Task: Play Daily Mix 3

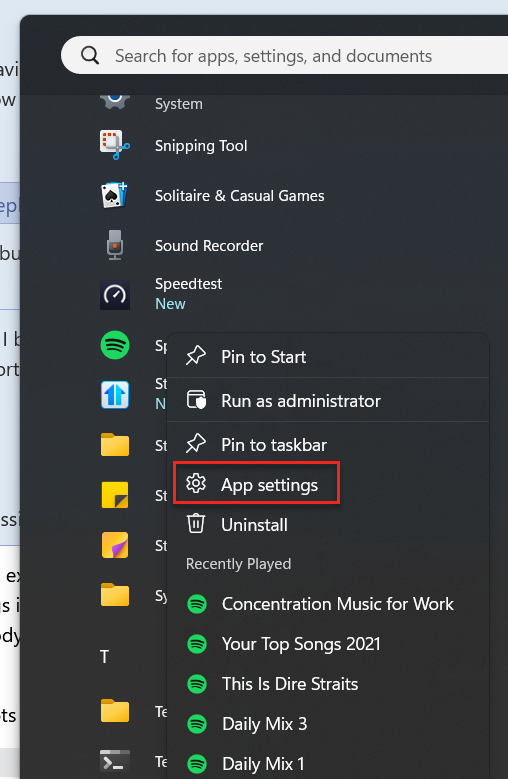Action: coord(328,724)
